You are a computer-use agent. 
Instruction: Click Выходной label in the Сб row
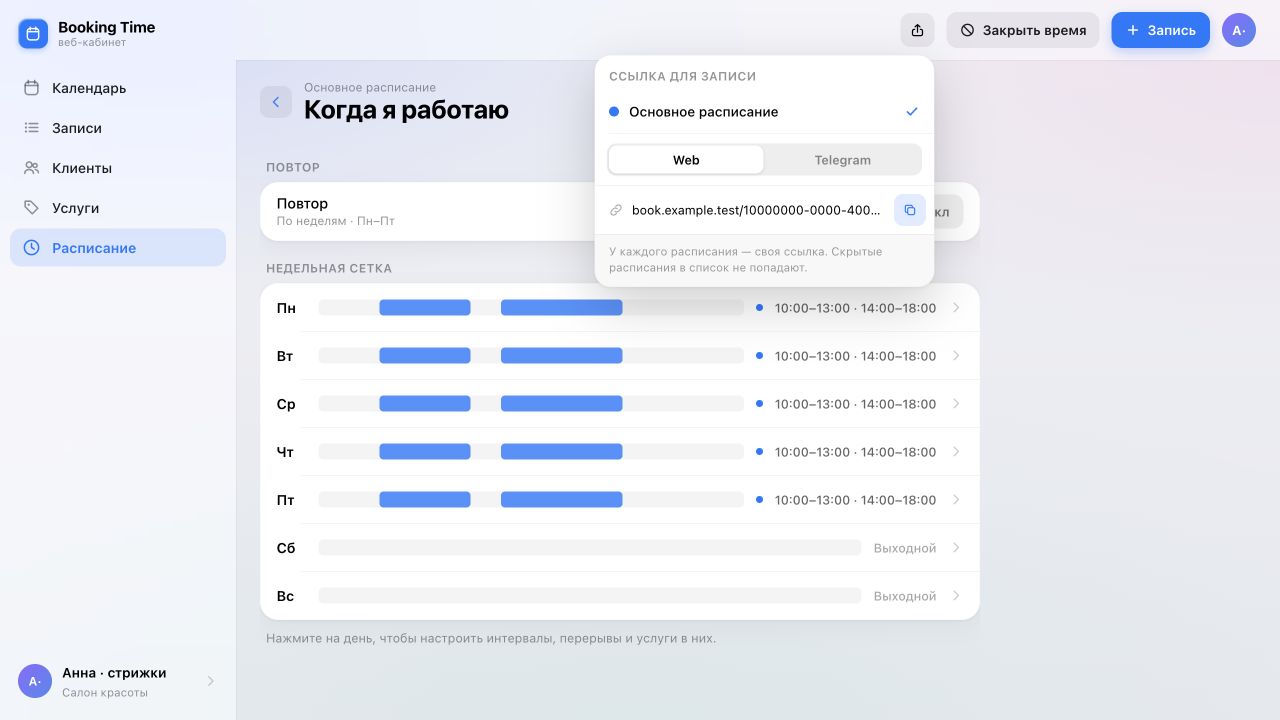pyautogui.click(x=905, y=548)
